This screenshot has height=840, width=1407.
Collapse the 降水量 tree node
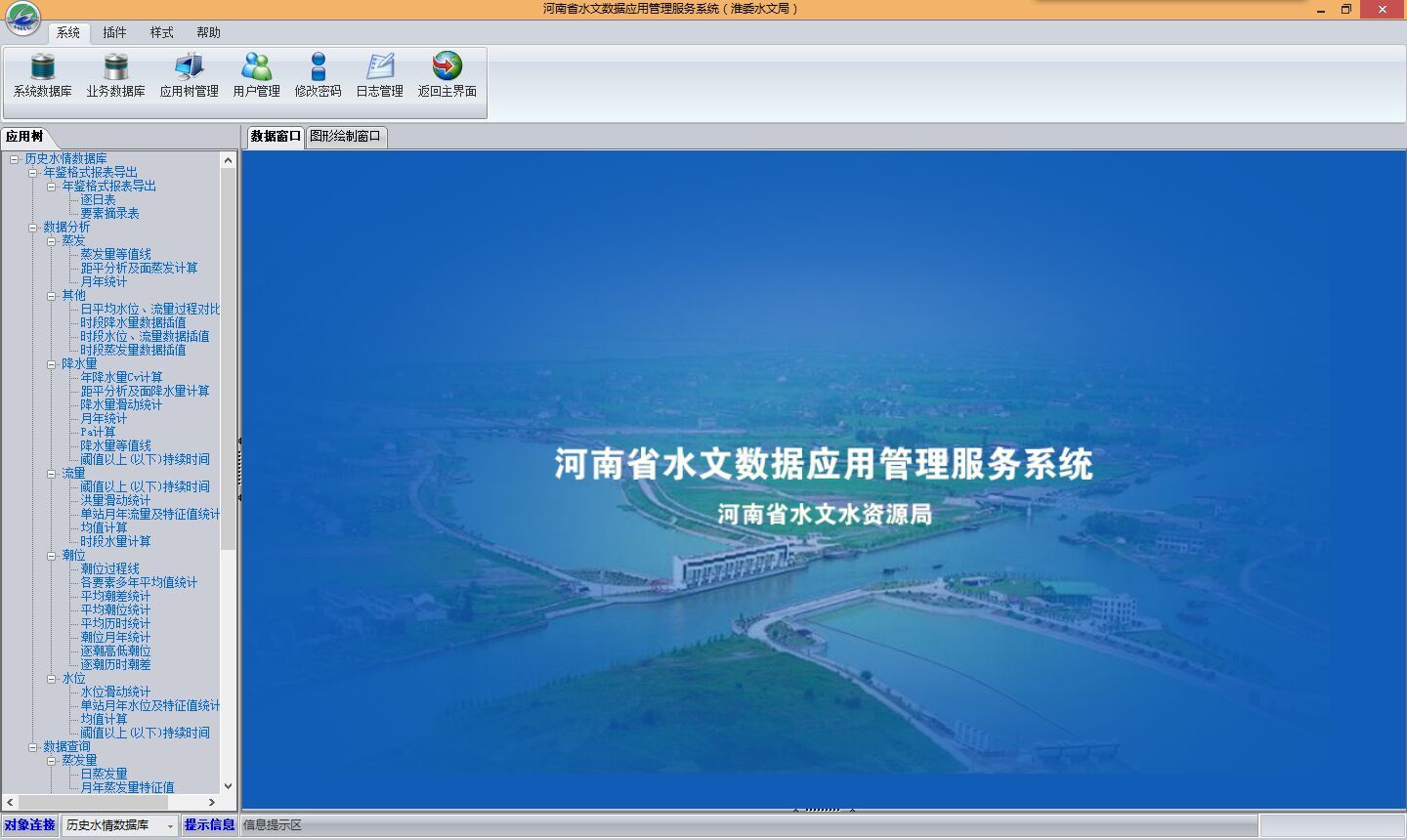tap(52, 364)
